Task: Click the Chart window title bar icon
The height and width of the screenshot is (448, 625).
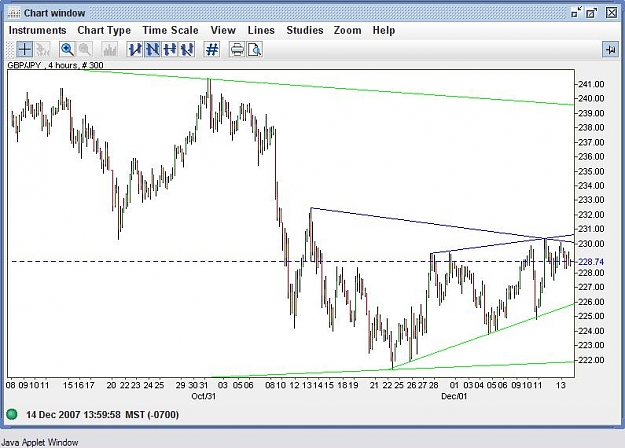Action: click(x=14, y=13)
